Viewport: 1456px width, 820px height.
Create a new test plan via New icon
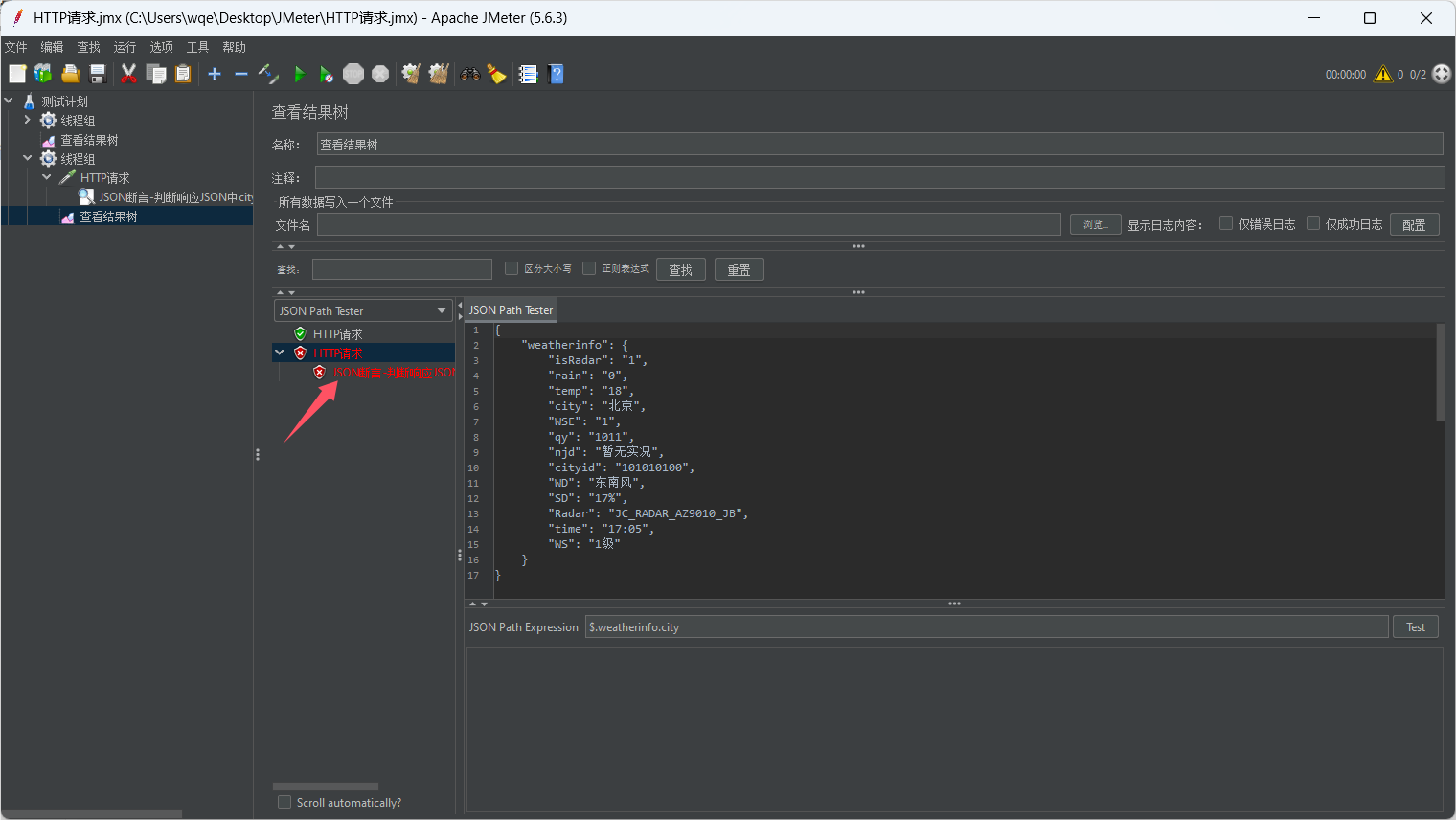pos(17,74)
